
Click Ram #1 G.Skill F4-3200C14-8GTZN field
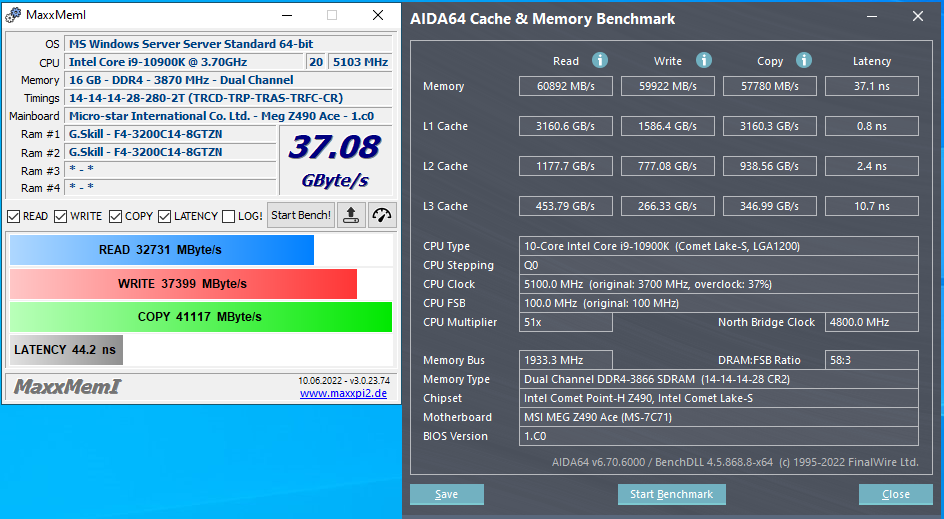[x=170, y=134]
